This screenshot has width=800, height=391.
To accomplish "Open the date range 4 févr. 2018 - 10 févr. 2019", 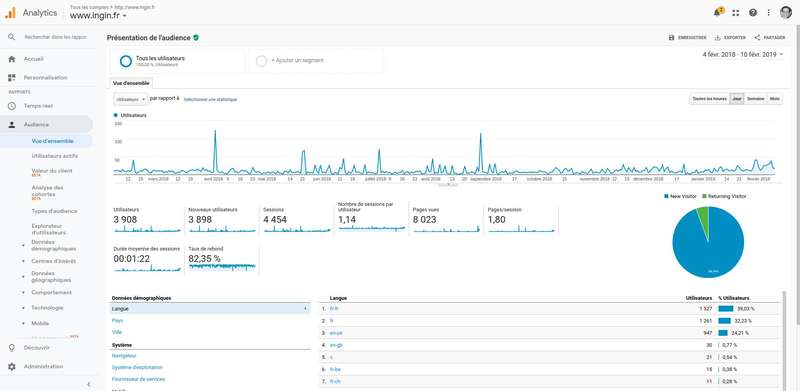I will click(x=742, y=54).
